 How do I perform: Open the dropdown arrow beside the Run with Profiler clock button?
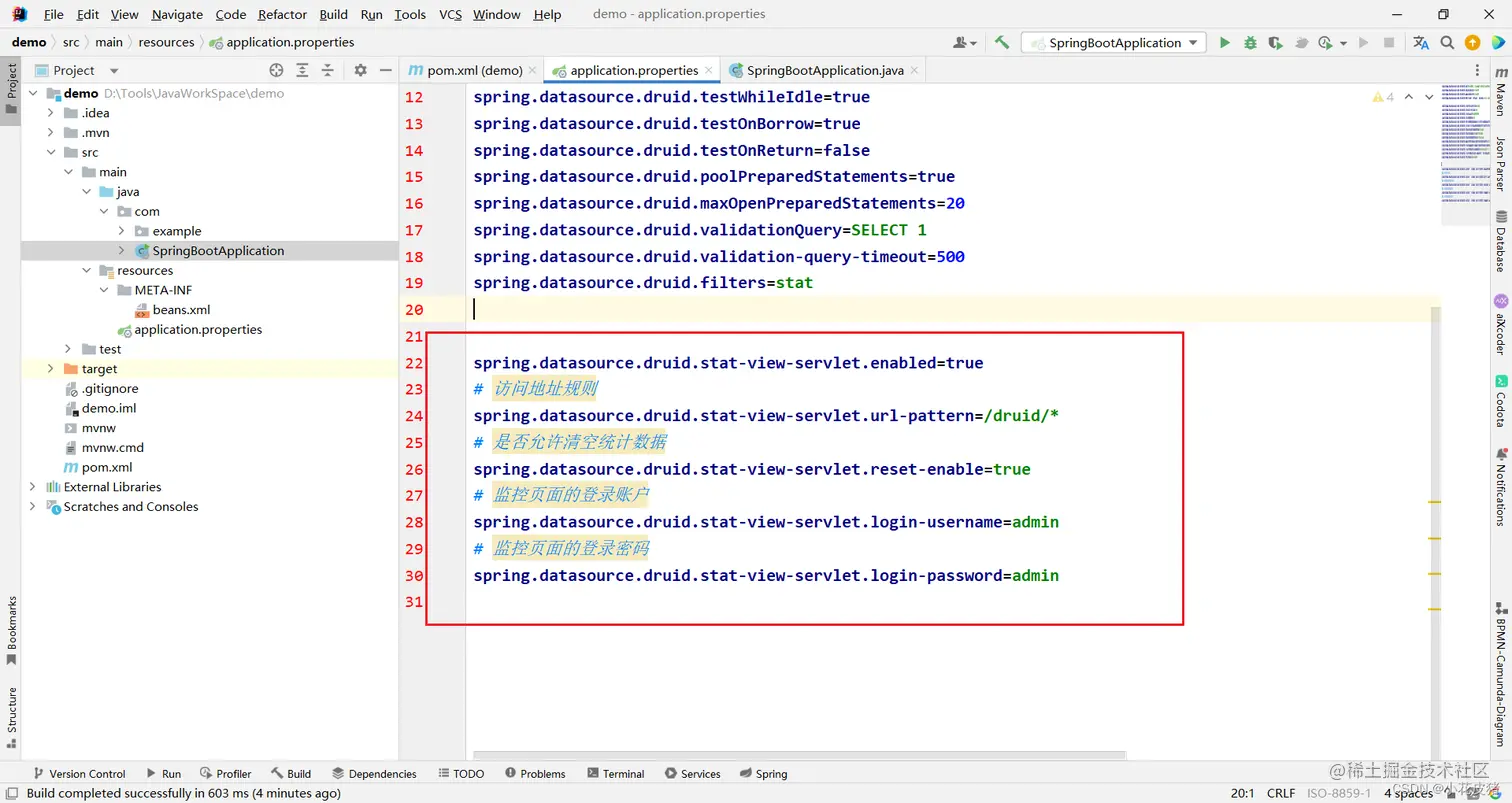coord(1343,43)
